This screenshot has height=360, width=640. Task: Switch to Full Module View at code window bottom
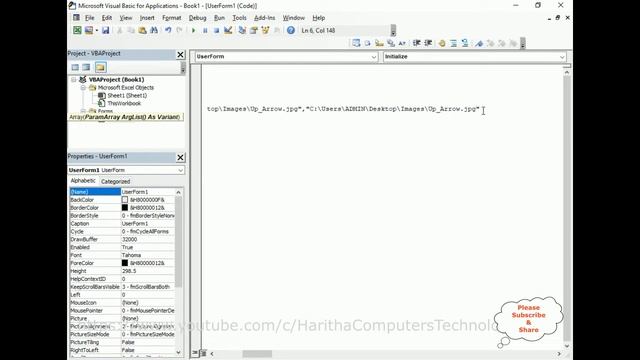tap(203, 353)
